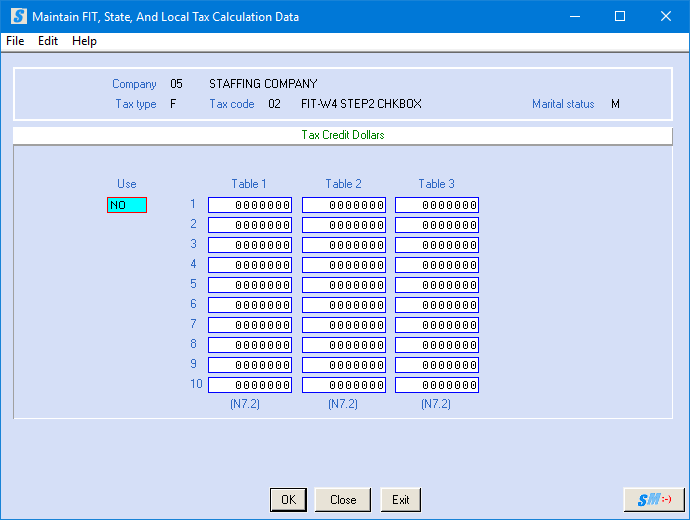This screenshot has width=690, height=520.
Task: Minimize the Maintain FIT window
Action: (x=573, y=17)
